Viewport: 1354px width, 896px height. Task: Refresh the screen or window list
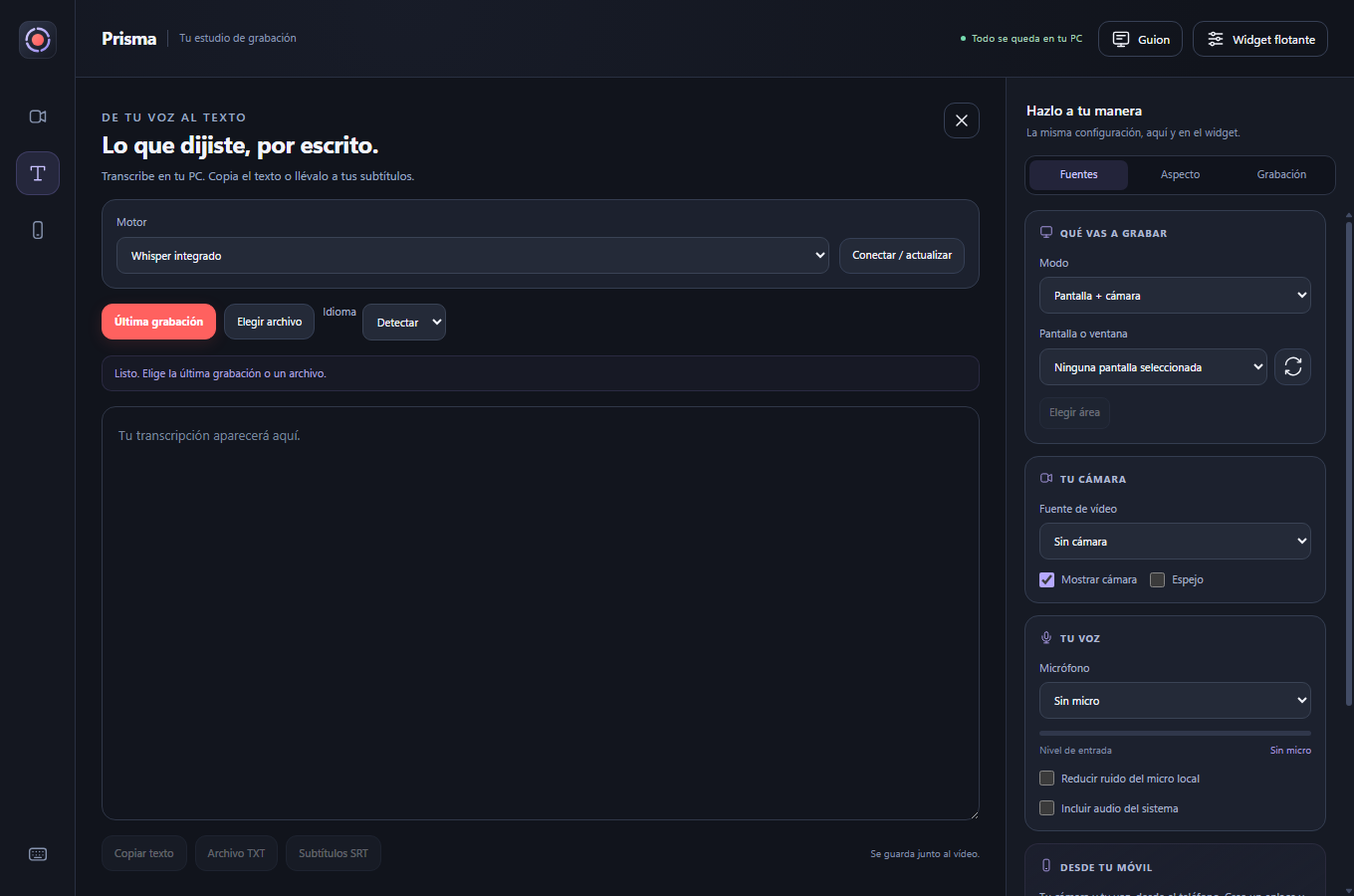pos(1293,366)
